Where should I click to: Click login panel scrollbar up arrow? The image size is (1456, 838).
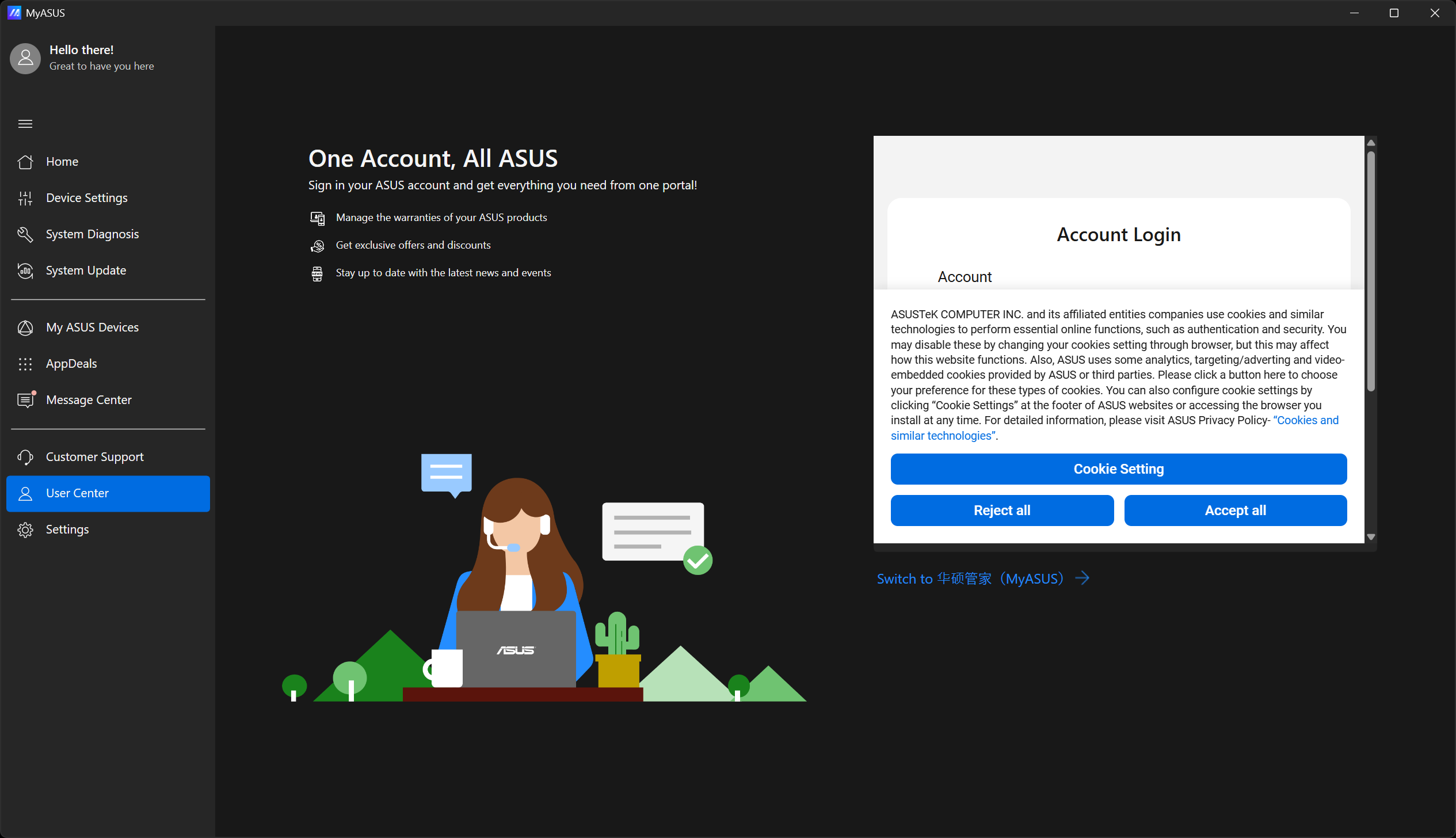(1371, 143)
